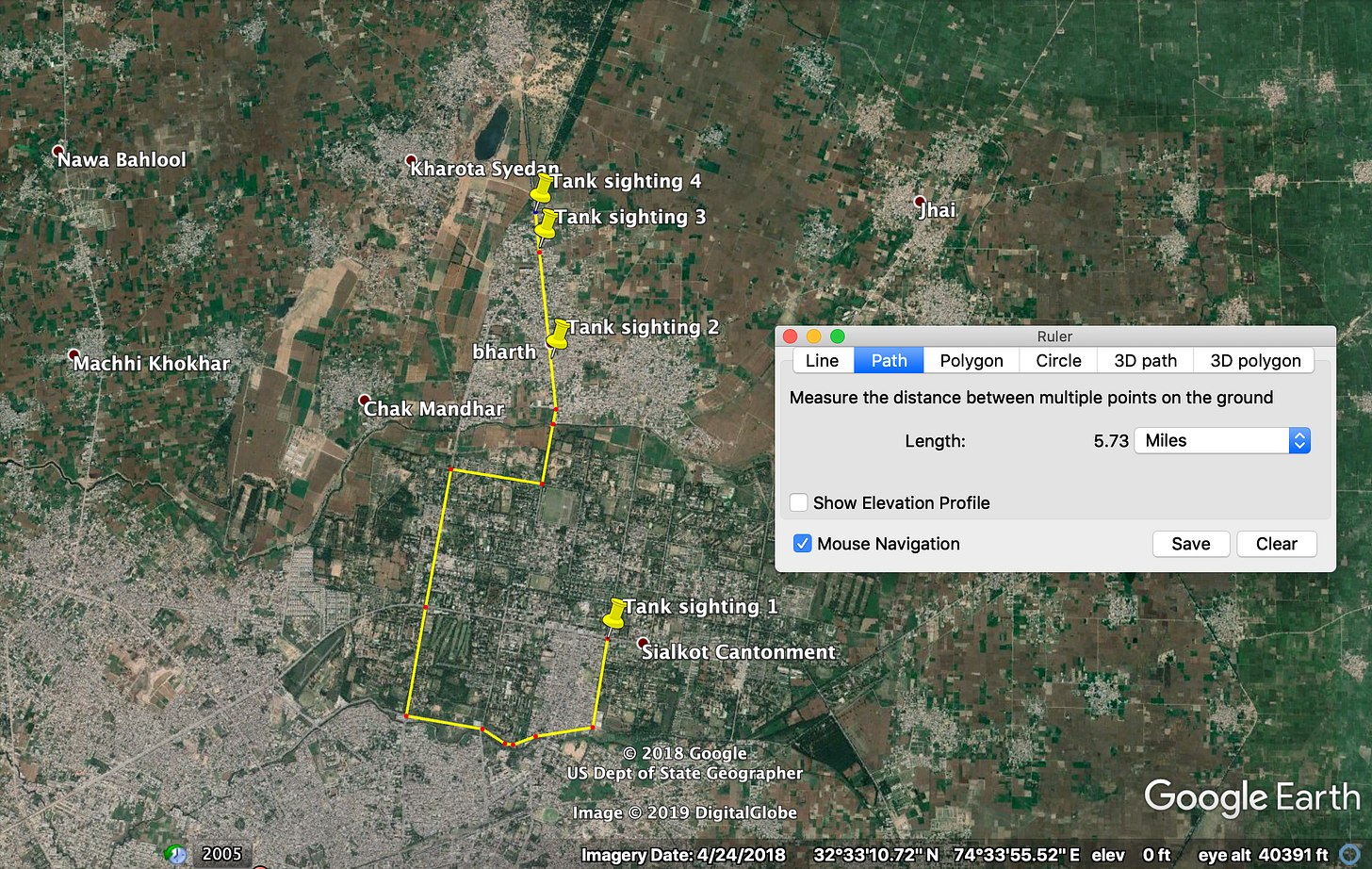Click the Ruler window title bar
Viewport: 1372px width, 869px height.
tap(1054, 336)
